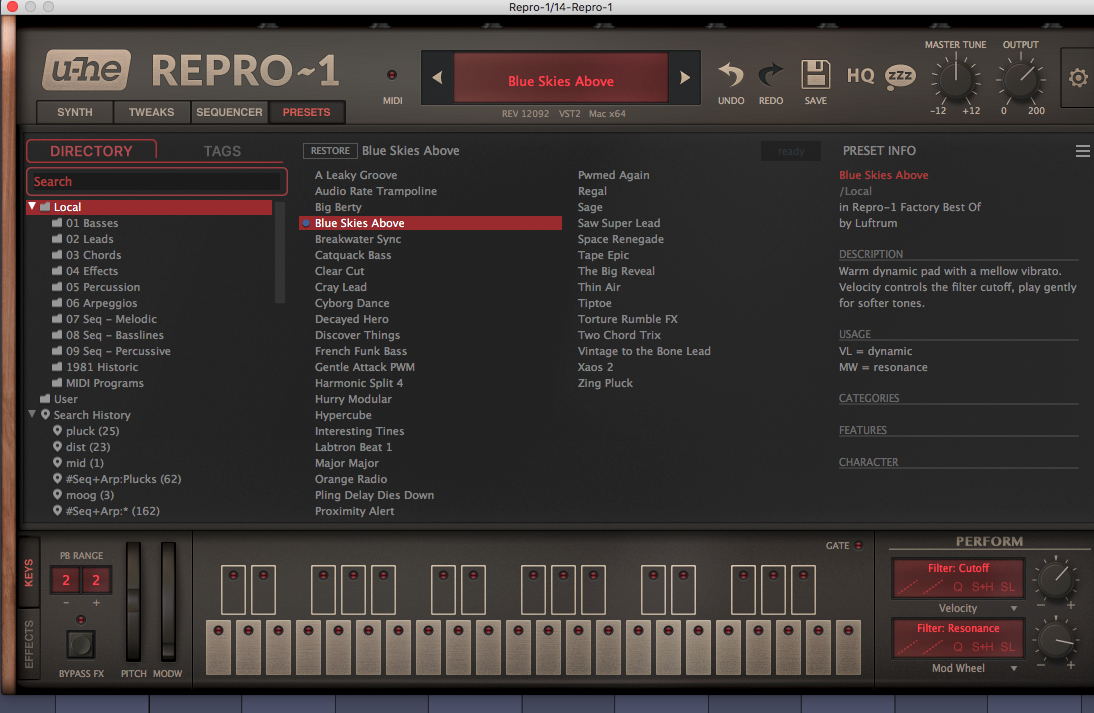Switch to the TWEAKS tab
1094x713 pixels.
(x=151, y=112)
